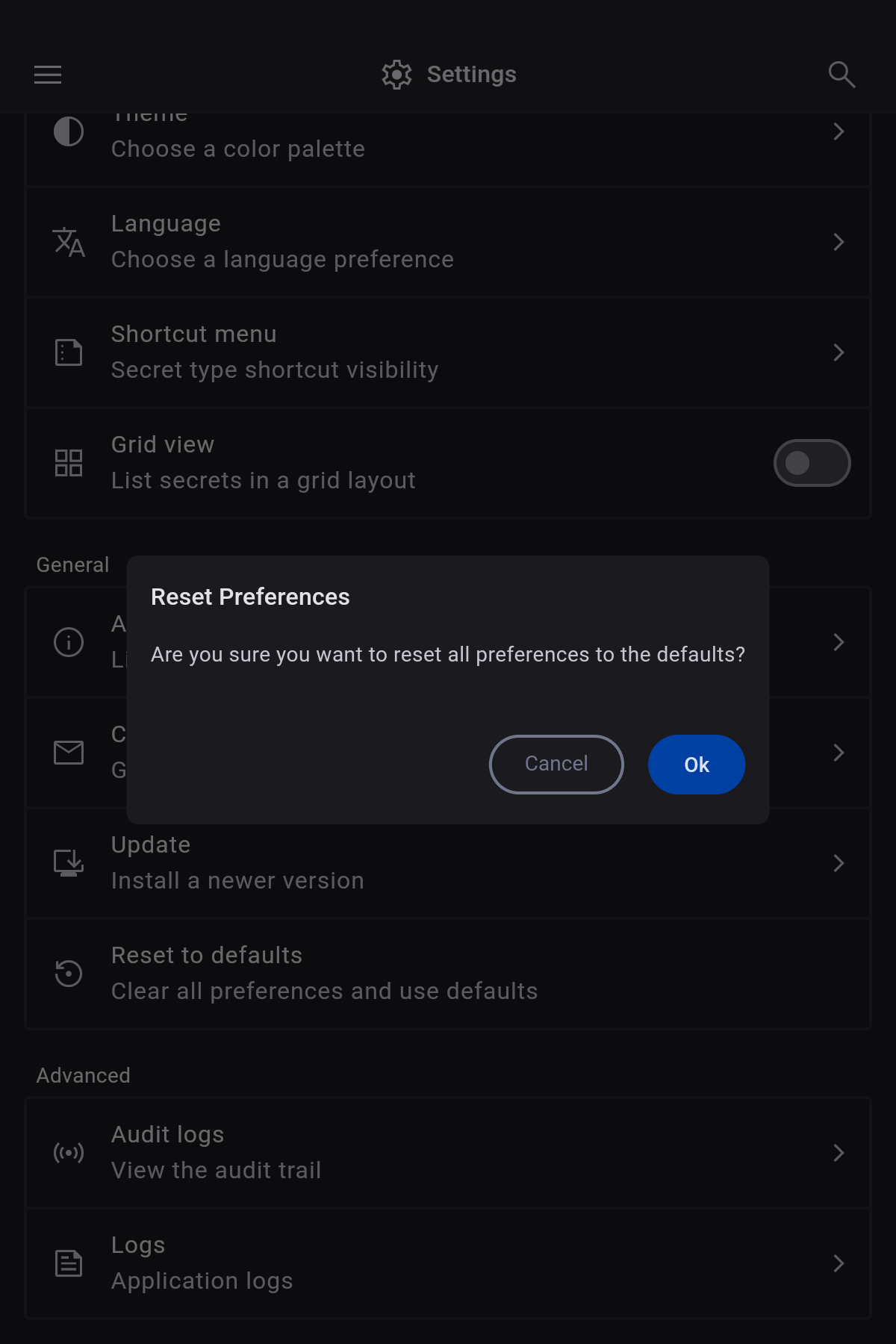Expand the Shortcut menu chevron
The height and width of the screenshot is (1344, 896).
839,352
